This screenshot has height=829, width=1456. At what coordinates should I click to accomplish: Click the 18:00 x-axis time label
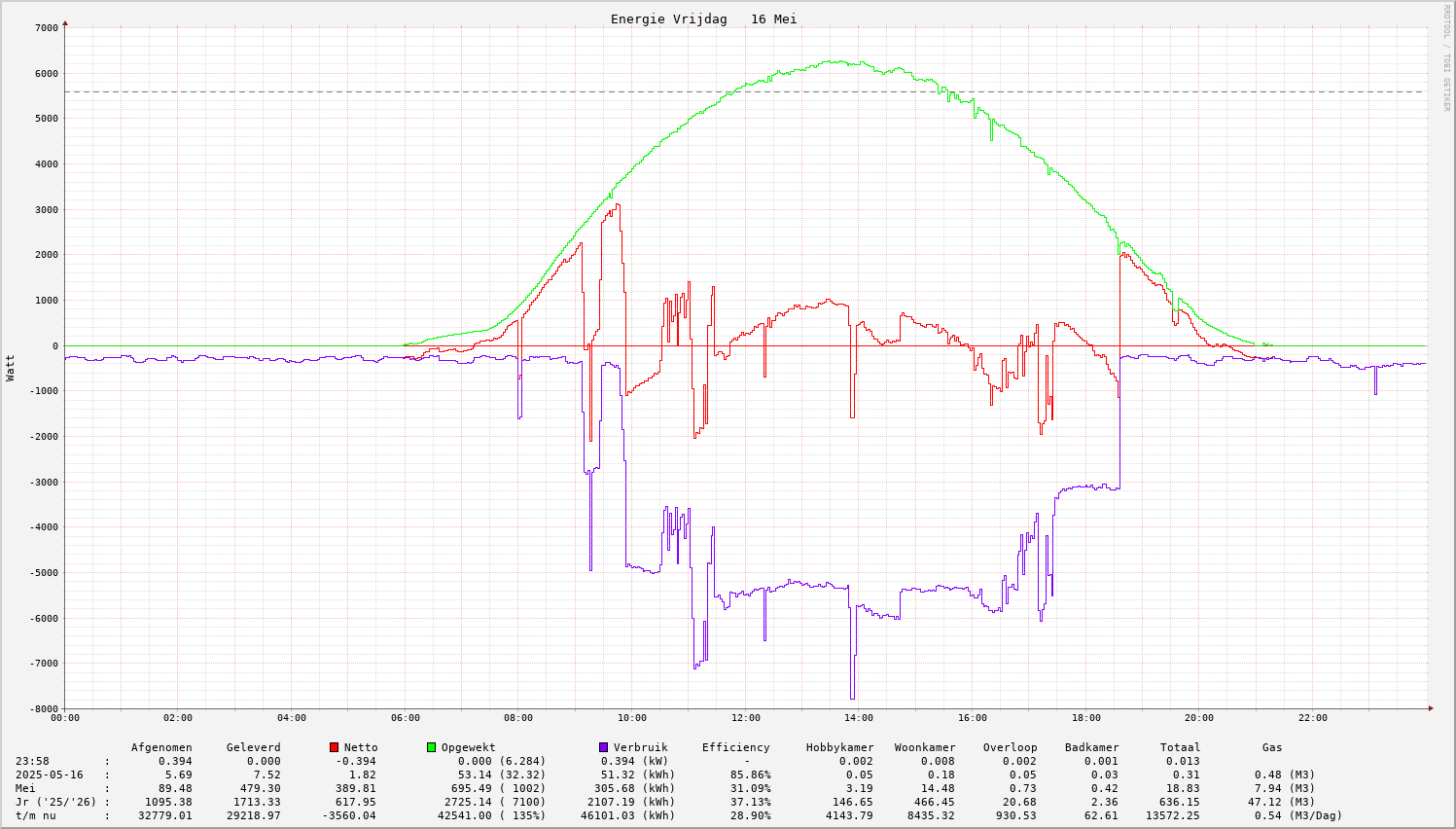[1085, 718]
